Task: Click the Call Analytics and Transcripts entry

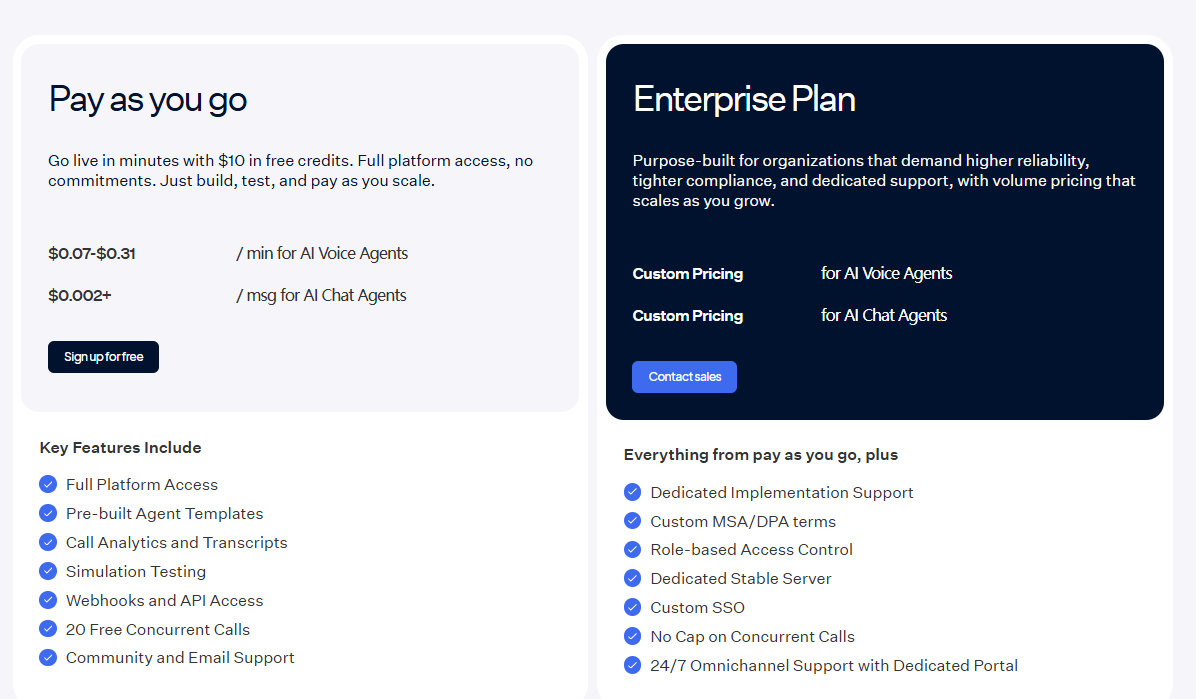Action: click(176, 542)
